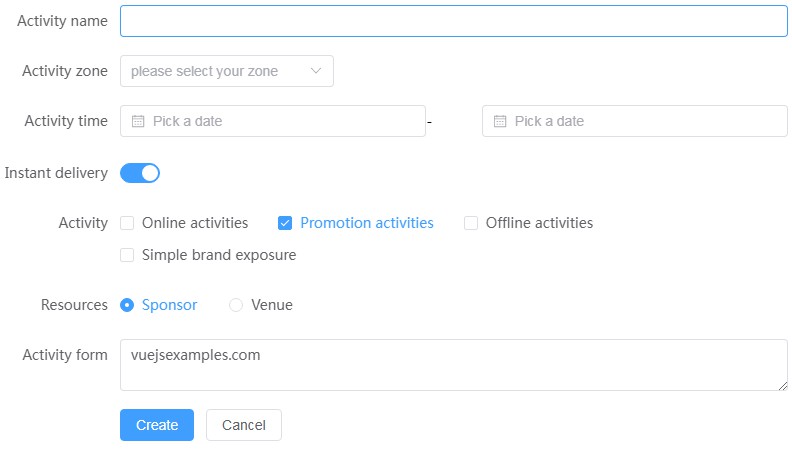Check the Online activities checkbox

(127, 223)
